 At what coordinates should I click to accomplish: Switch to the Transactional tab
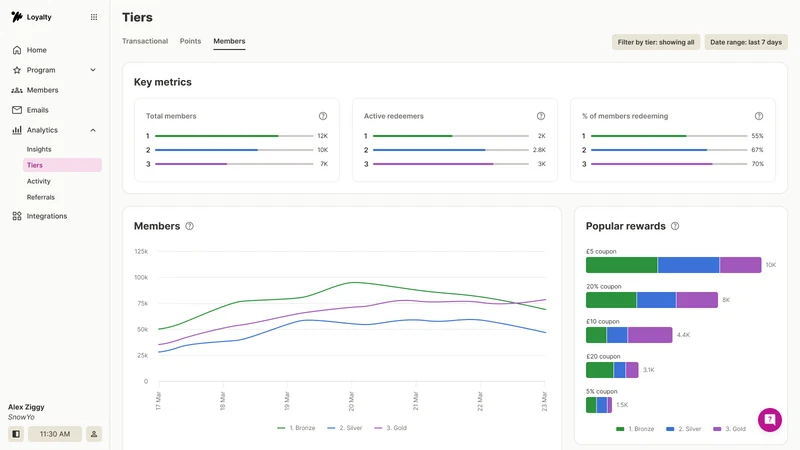145,41
